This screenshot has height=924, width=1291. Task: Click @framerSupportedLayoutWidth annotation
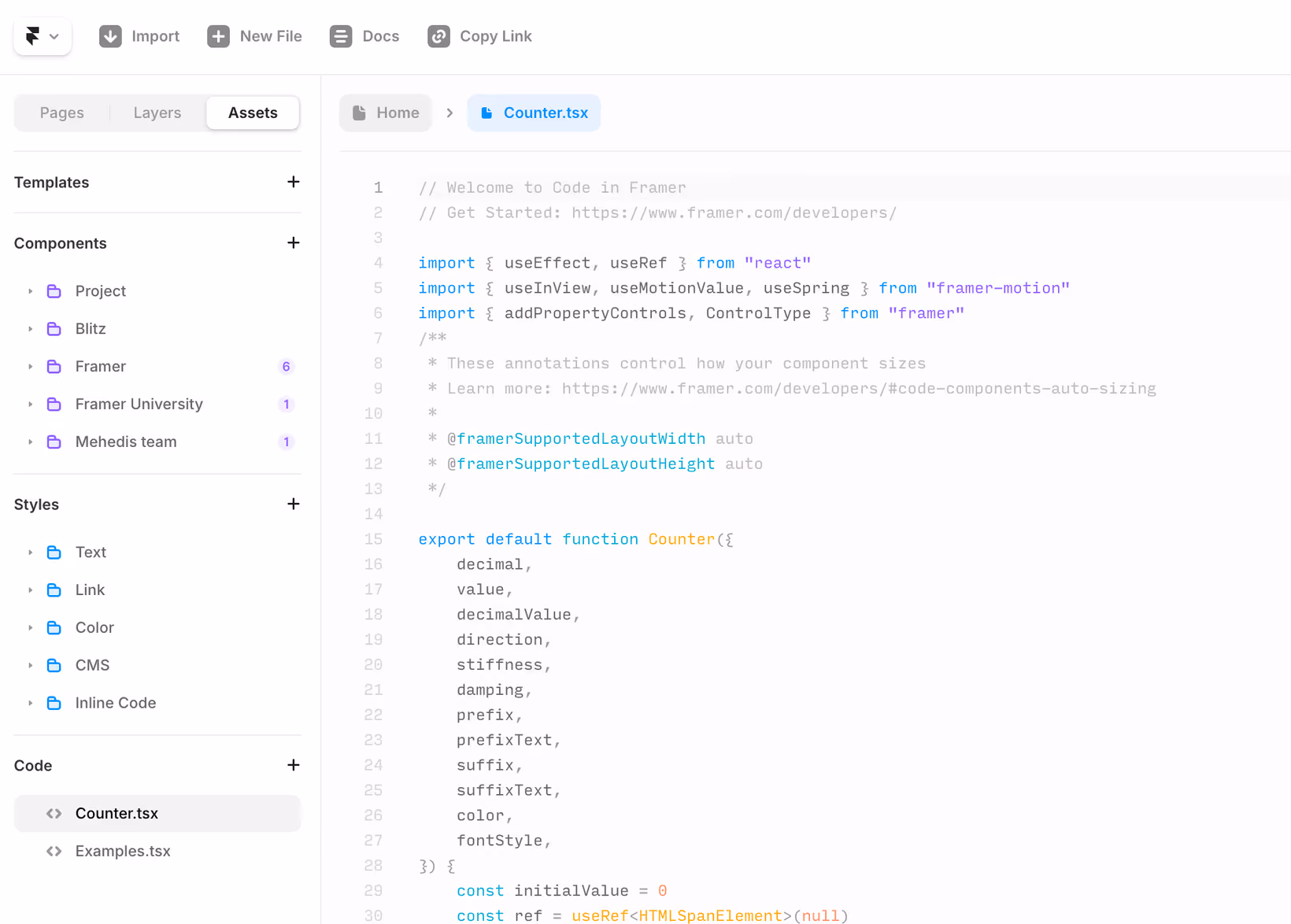tap(576, 439)
